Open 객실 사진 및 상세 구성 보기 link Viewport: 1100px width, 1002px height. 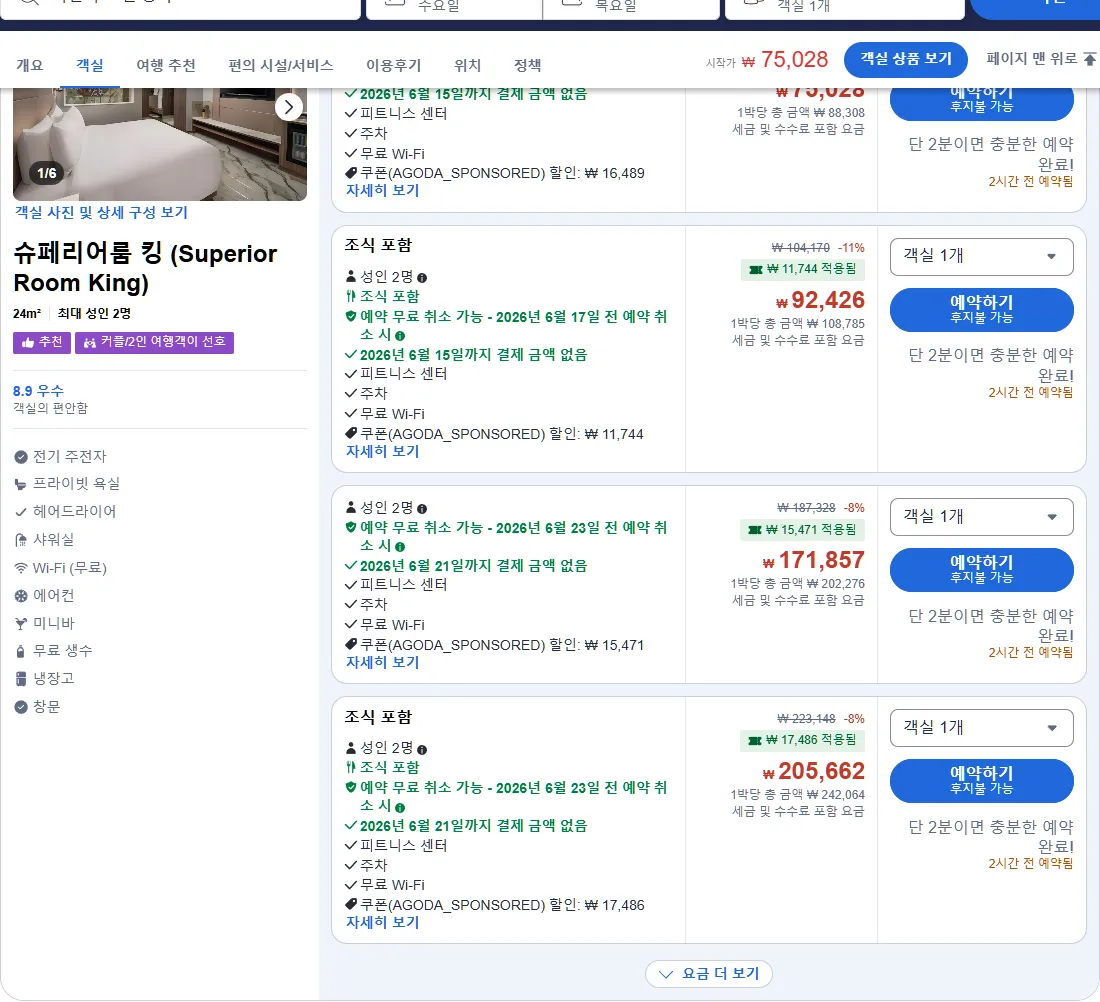(101, 212)
